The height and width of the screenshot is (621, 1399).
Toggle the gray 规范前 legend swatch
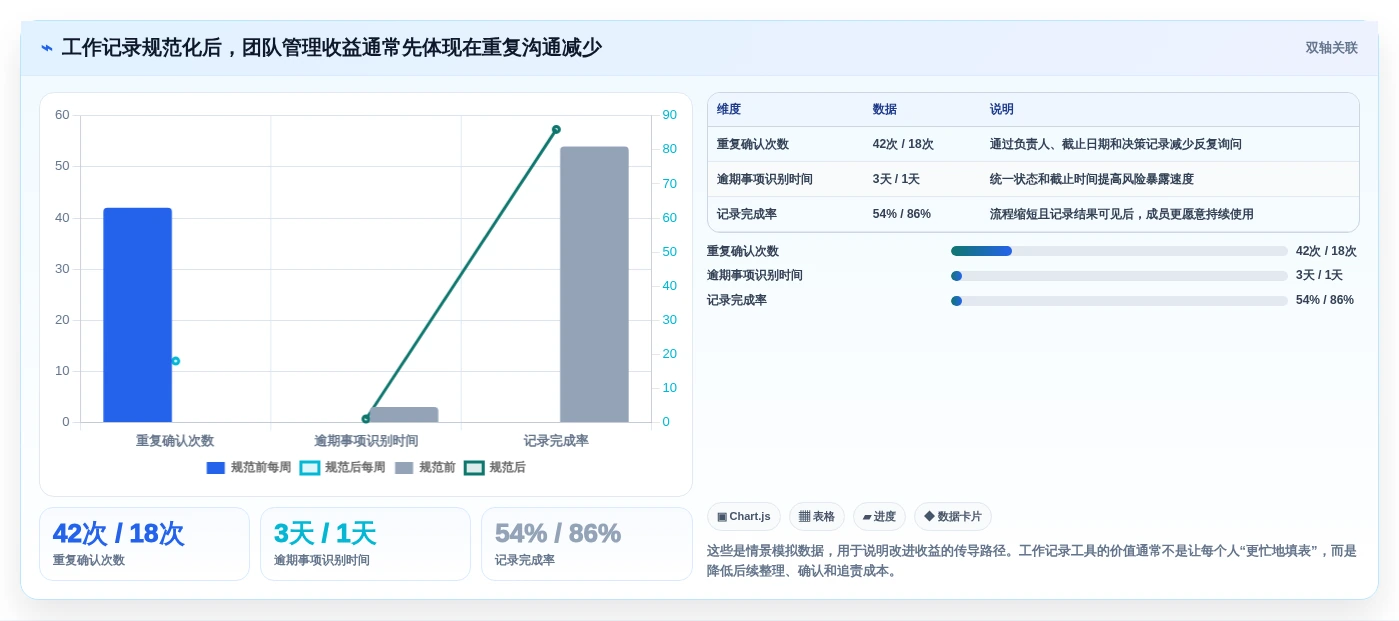(x=404, y=468)
